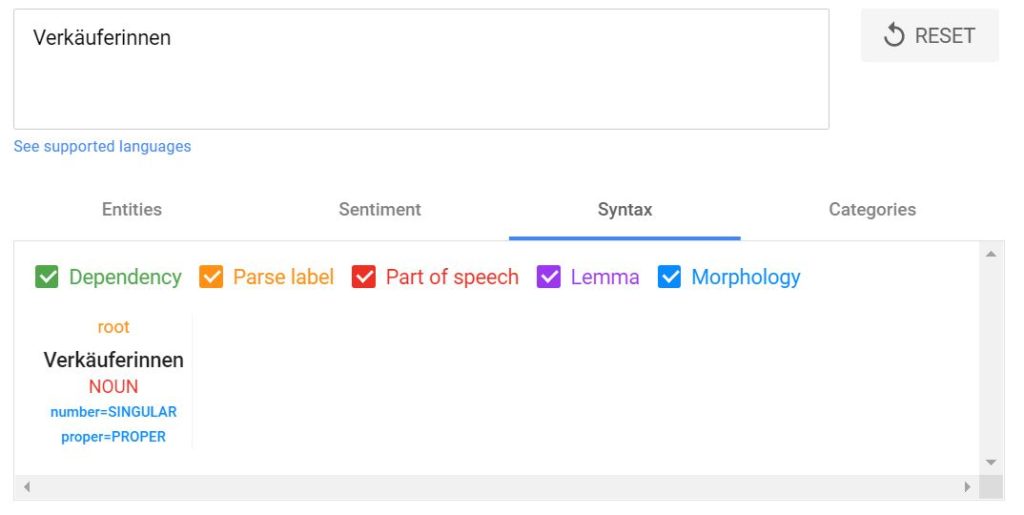Viewport: 1024px width, 515px height.
Task: Click the horizontal scrollbar right arrow
Action: click(x=967, y=487)
